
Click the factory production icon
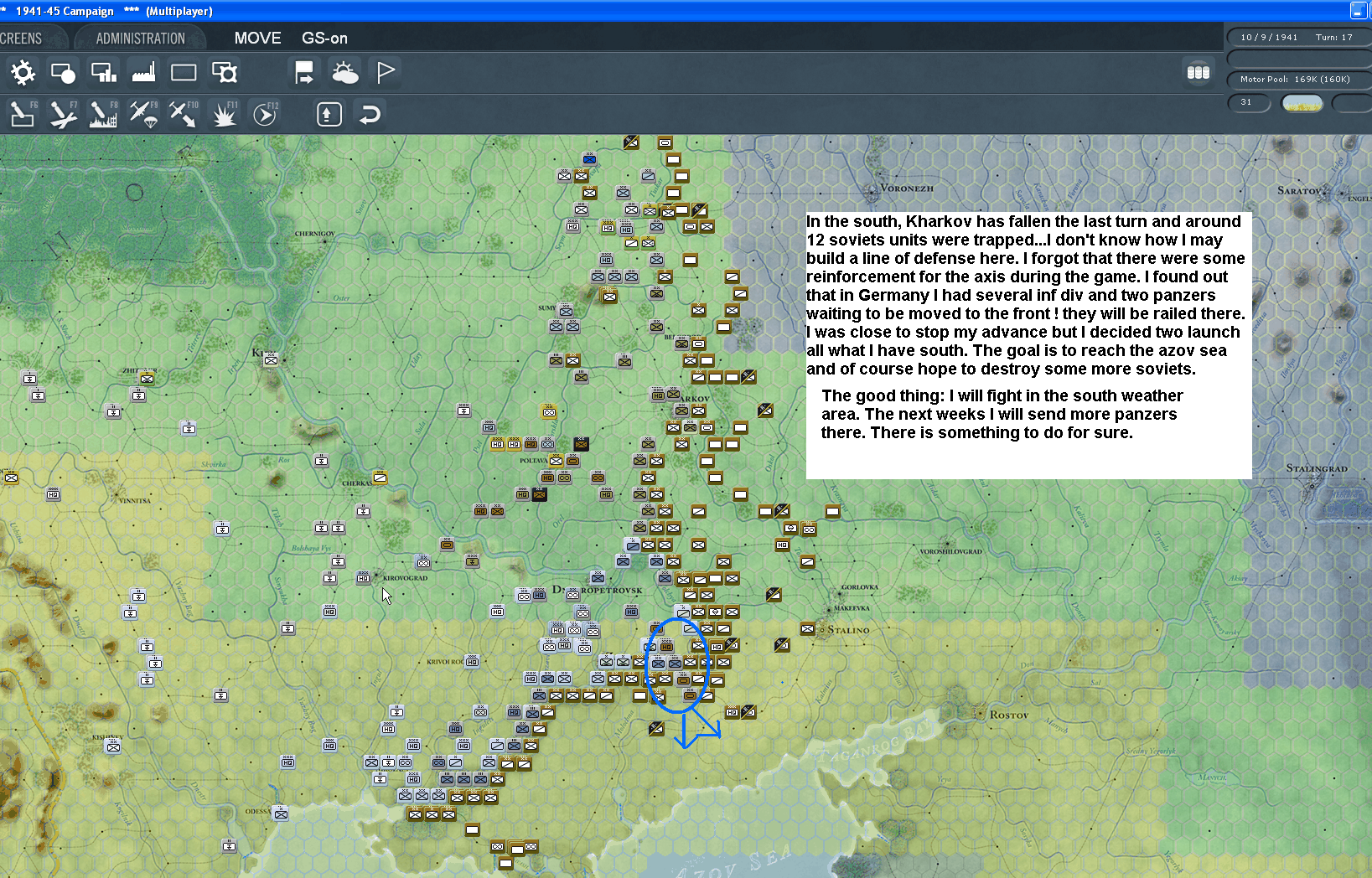coord(144,73)
